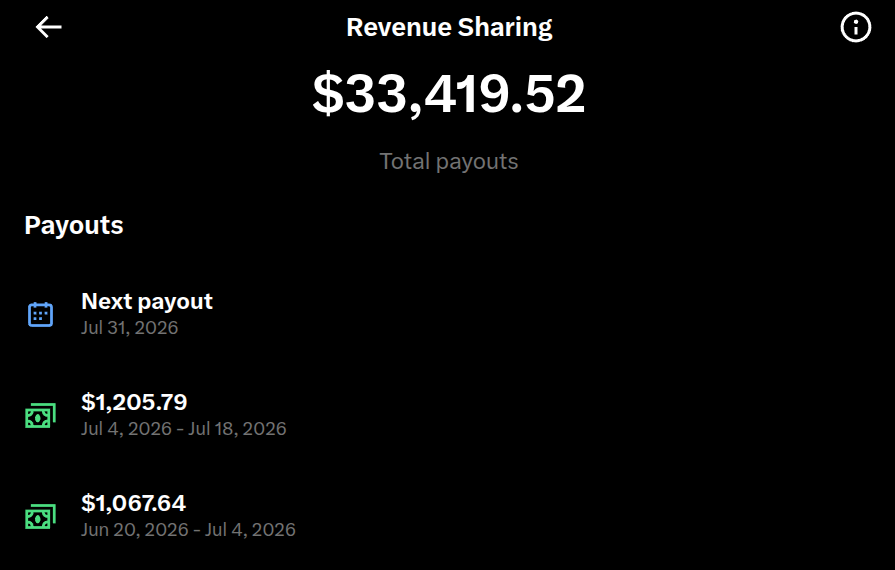Select the Revenue Sharing title
The height and width of the screenshot is (570, 895).
click(449, 27)
